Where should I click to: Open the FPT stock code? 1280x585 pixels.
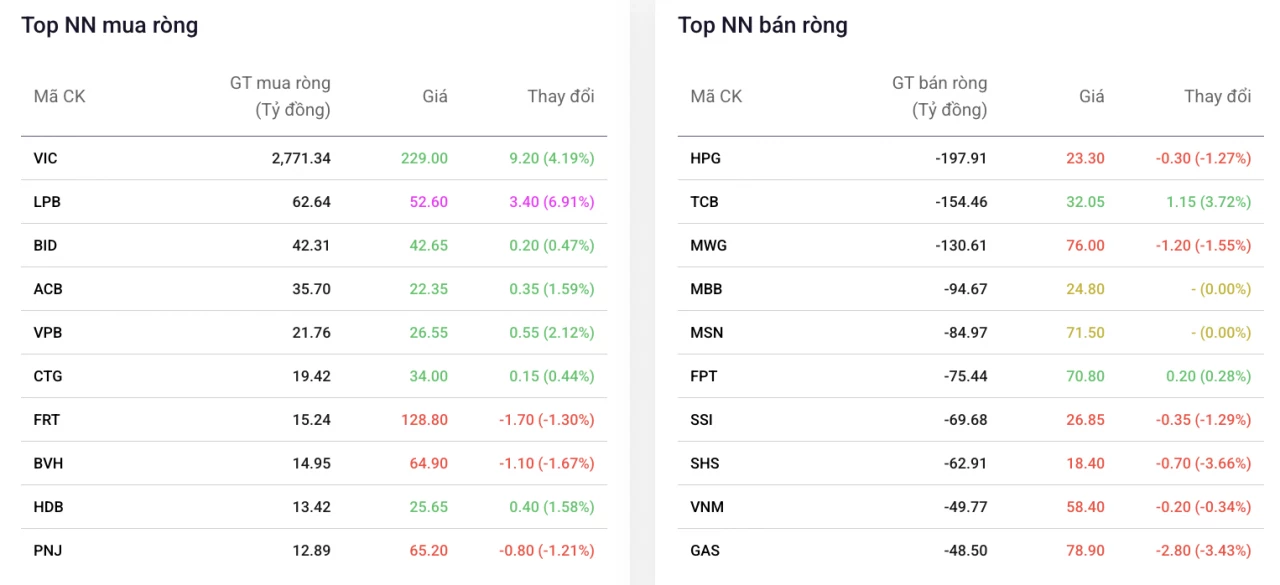(703, 376)
